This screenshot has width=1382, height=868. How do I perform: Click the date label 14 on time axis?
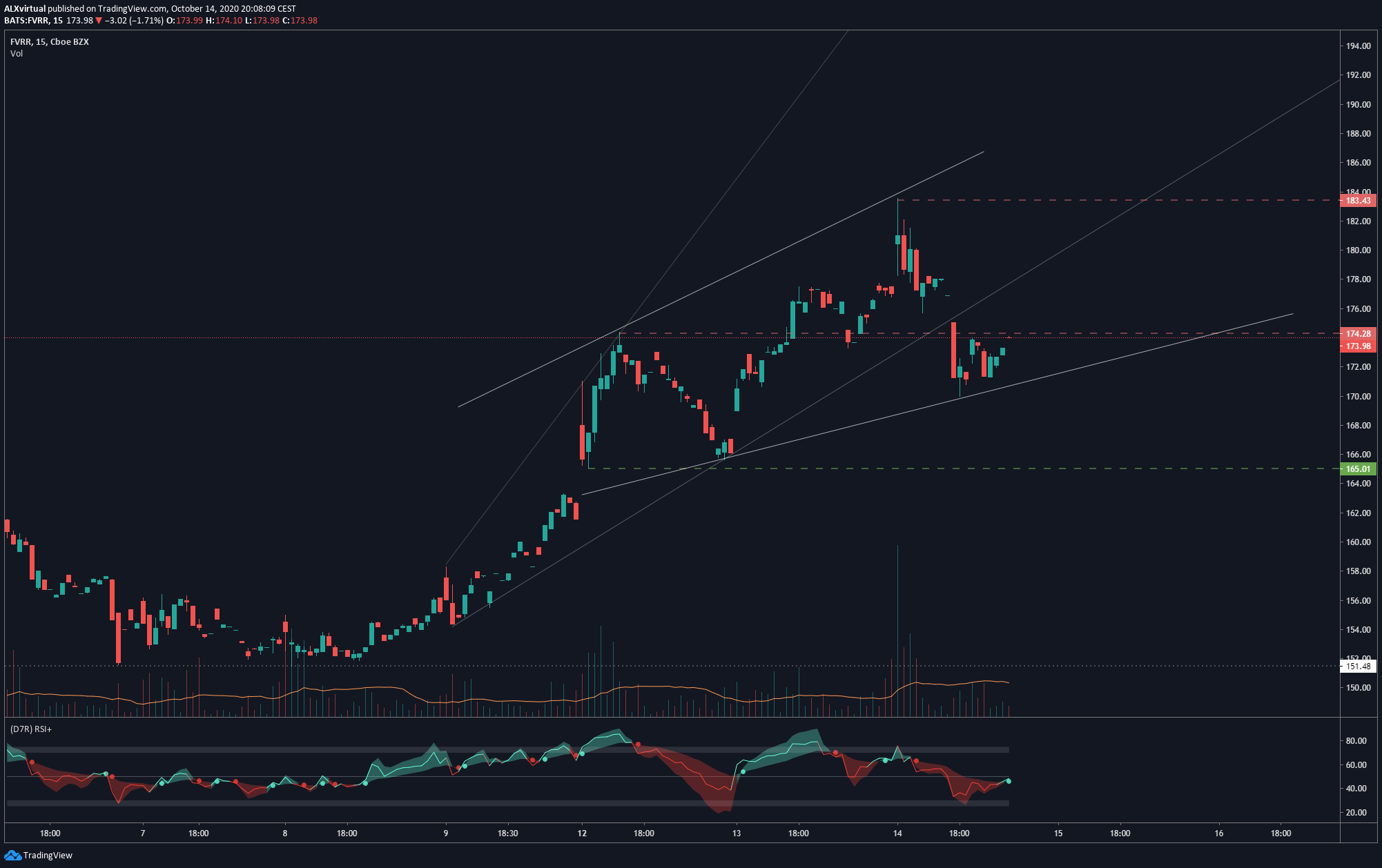click(897, 834)
